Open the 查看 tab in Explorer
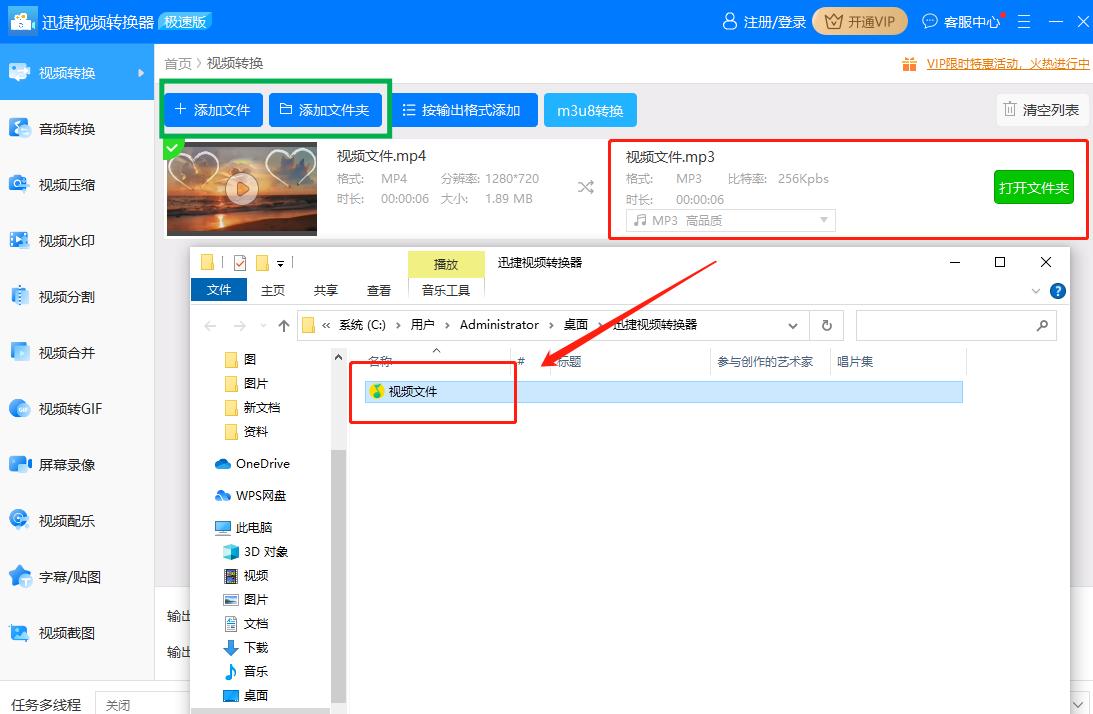 (x=378, y=289)
